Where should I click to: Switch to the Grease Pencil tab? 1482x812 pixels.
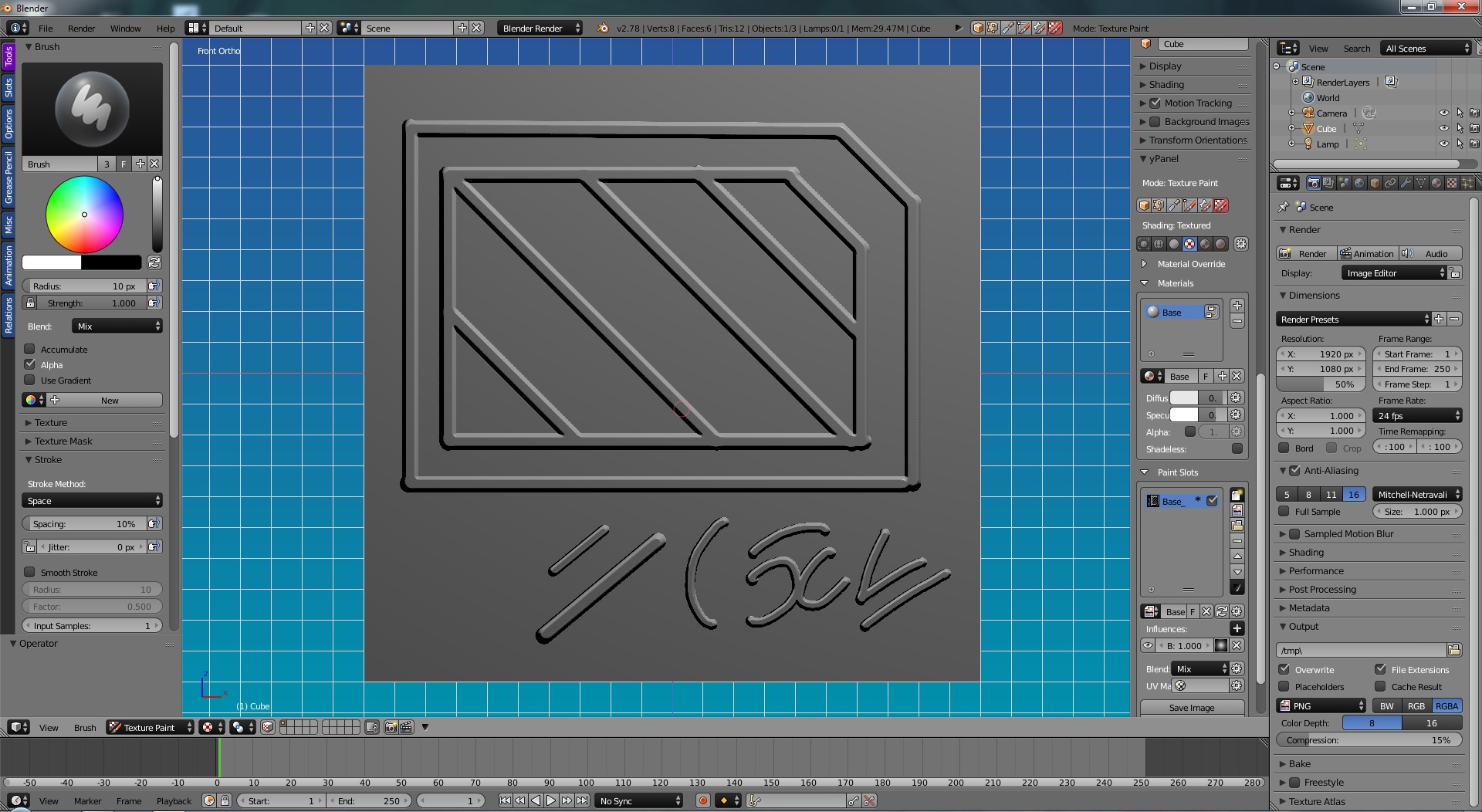point(8,178)
